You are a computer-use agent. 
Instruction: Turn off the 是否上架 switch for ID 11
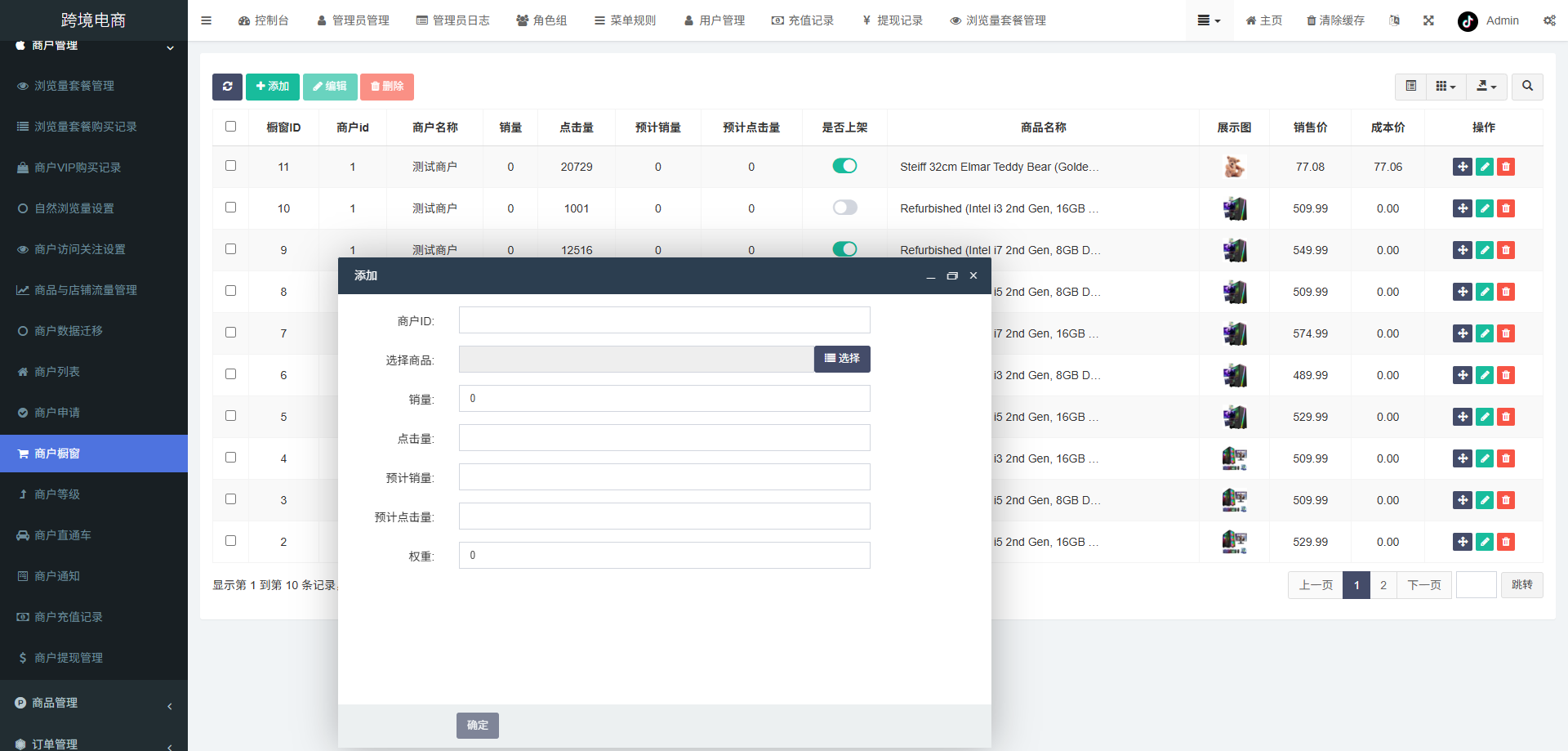coord(845,165)
